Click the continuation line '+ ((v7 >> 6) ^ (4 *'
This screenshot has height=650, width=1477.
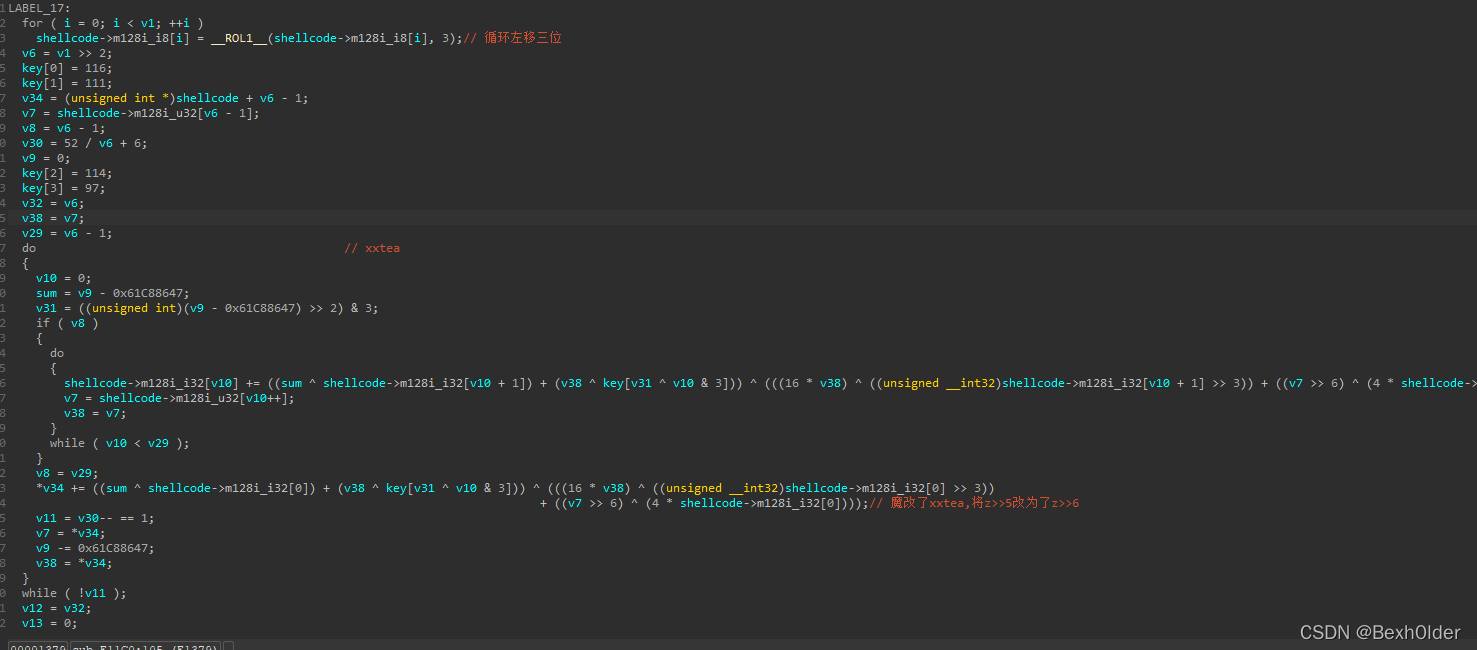(704, 503)
